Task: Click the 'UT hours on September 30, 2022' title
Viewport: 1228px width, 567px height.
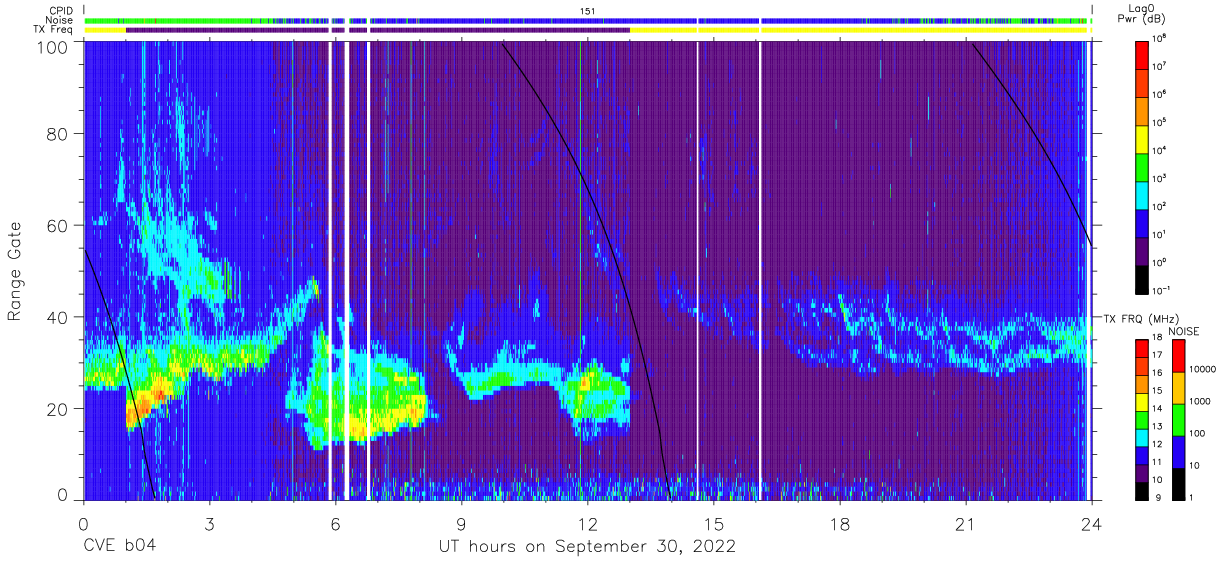Action: pyautogui.click(x=588, y=547)
